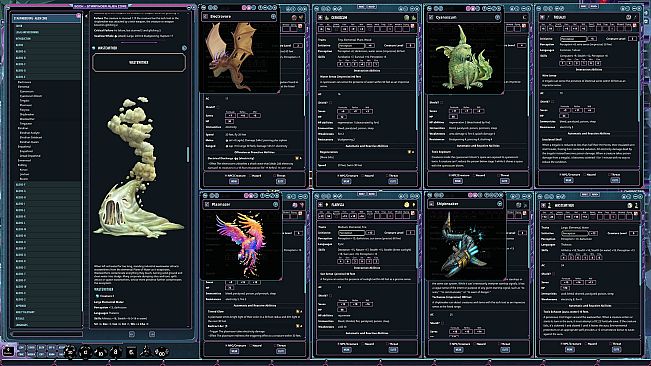651x366 pixels.
Task: Open Electrovore in the manual index
Action: coord(24,82)
